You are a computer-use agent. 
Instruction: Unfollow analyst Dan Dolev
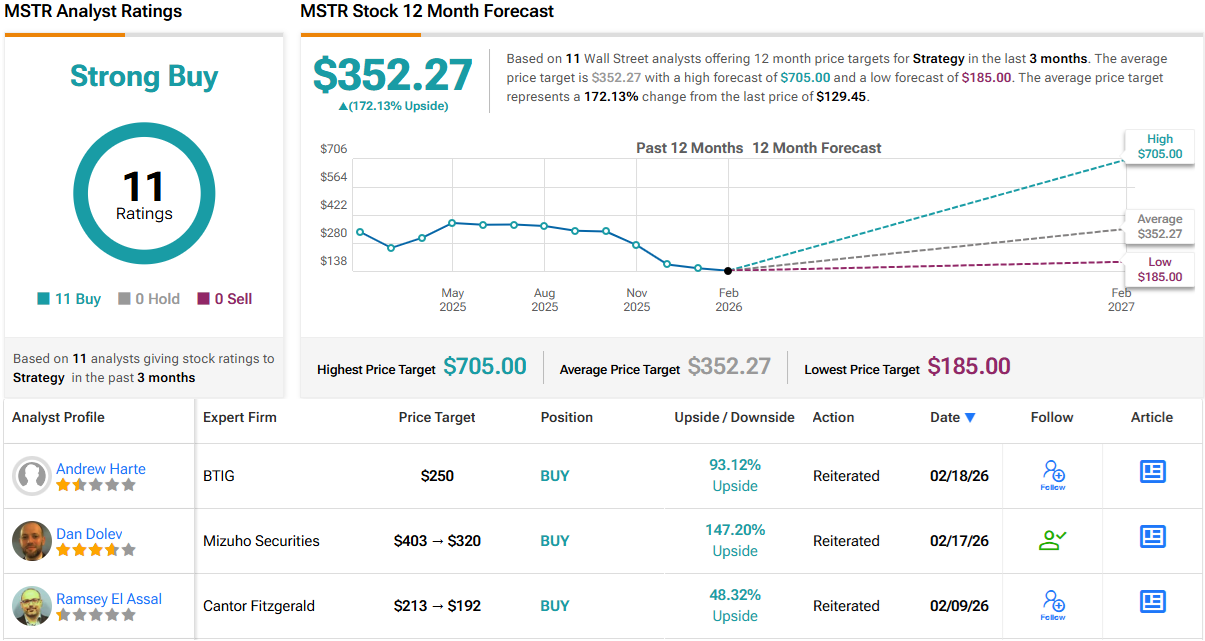(x=1052, y=540)
